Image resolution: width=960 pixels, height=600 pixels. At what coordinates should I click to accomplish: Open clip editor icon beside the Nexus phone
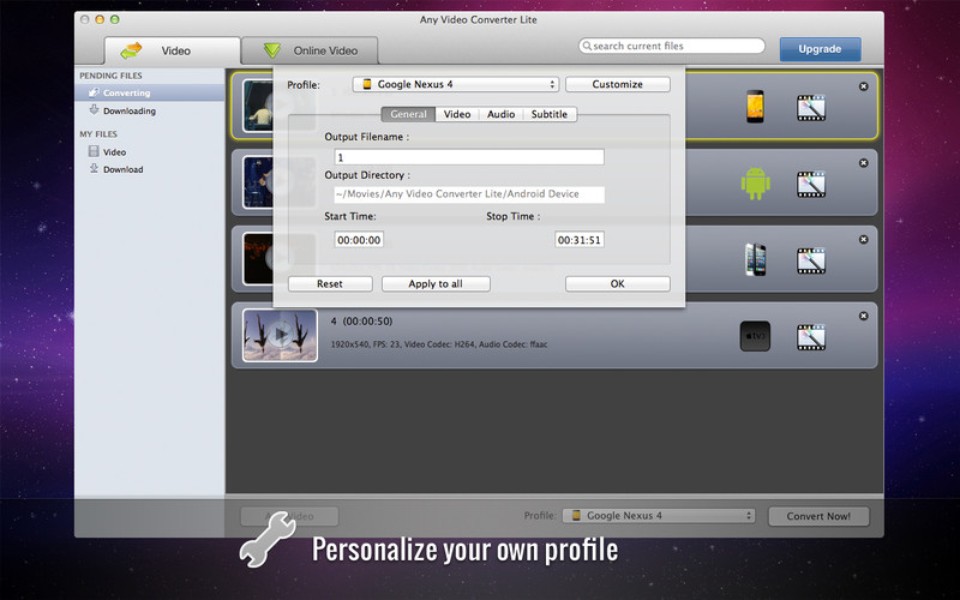(x=811, y=108)
